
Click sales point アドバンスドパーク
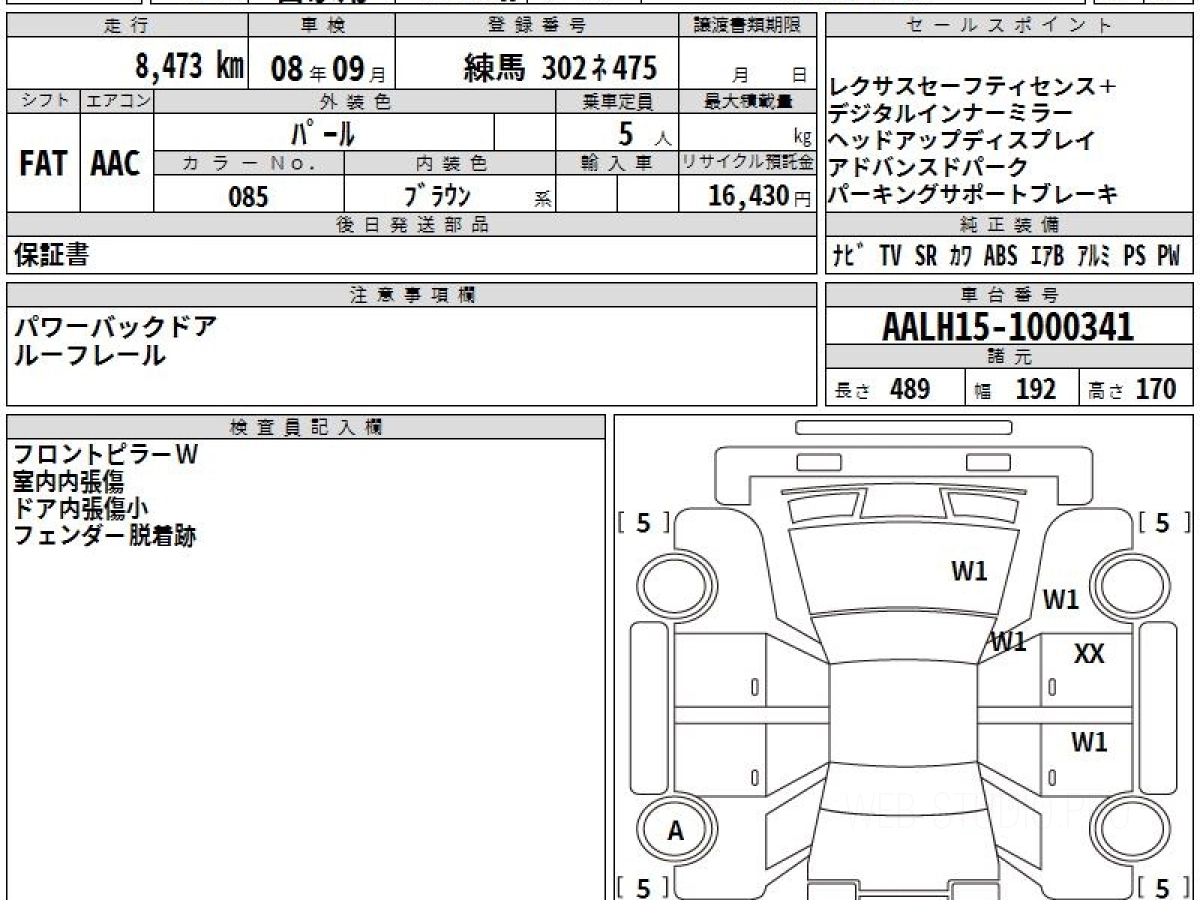(x=928, y=168)
